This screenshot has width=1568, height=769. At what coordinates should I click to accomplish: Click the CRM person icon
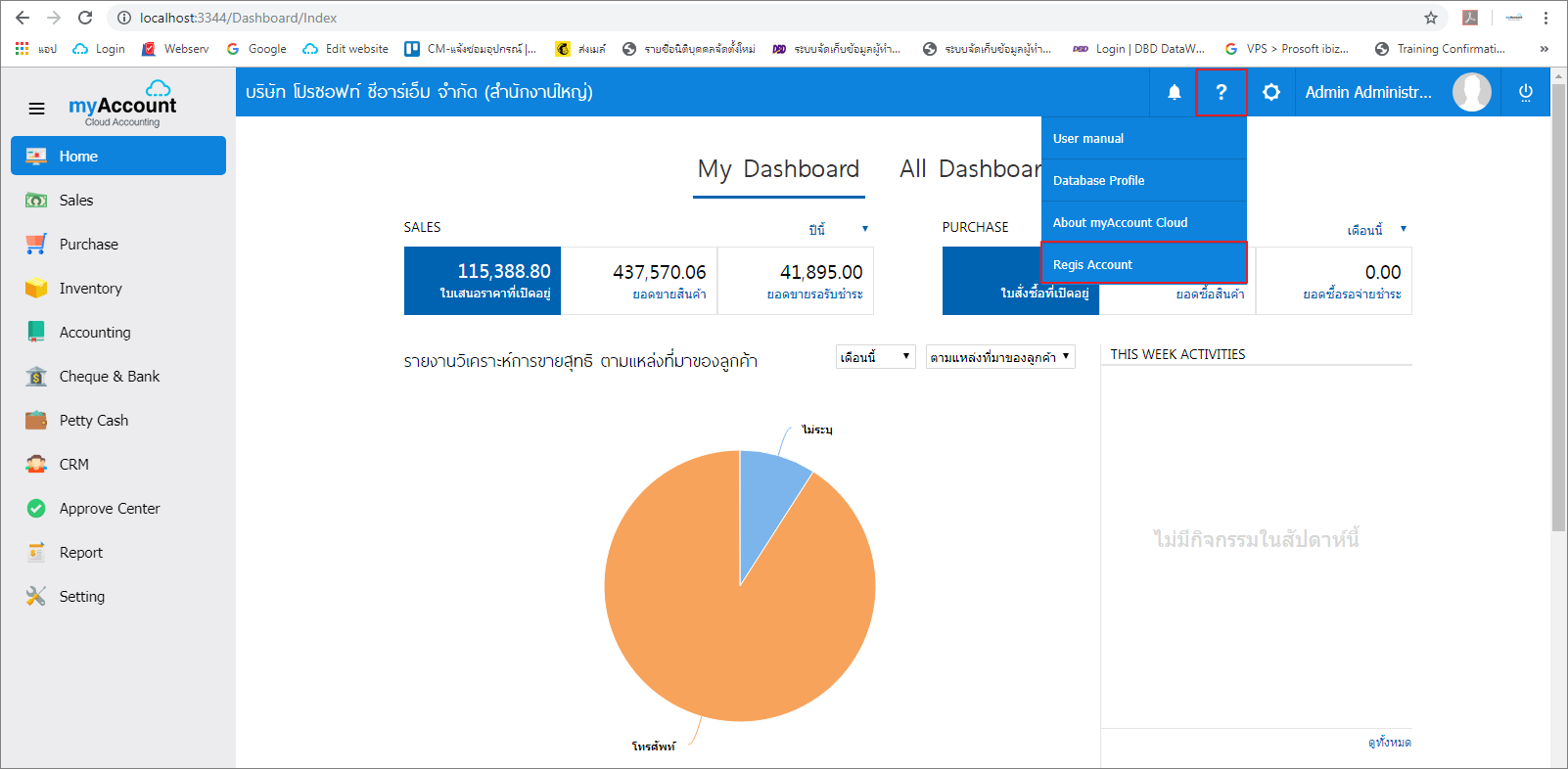click(36, 465)
